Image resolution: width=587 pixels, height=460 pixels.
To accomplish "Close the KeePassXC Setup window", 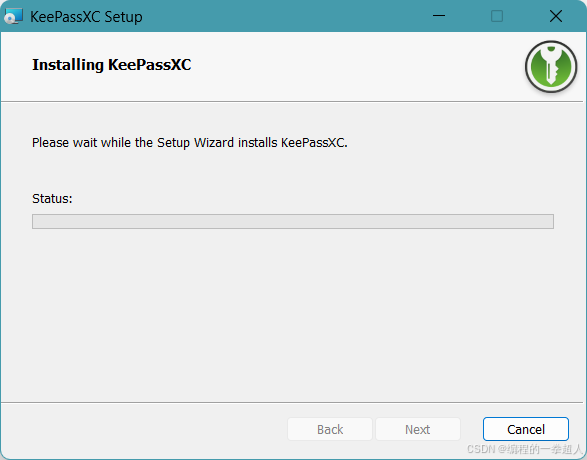I will 556,16.
